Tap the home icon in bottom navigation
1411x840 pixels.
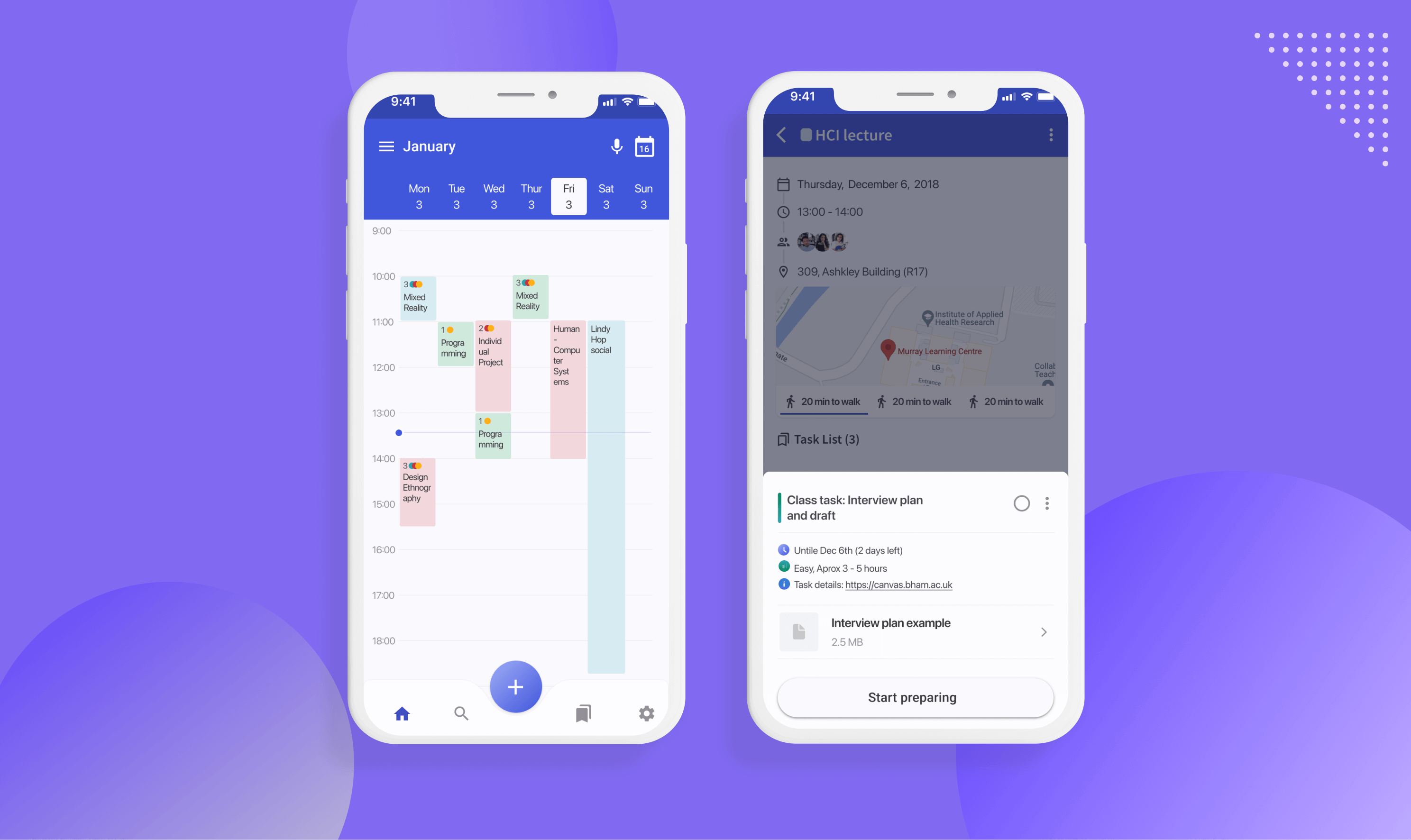[400, 713]
